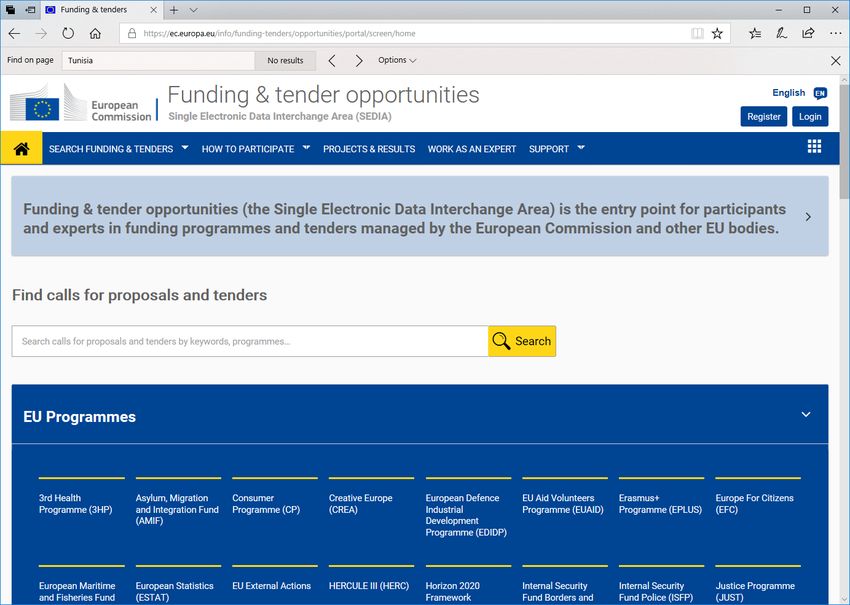The width and height of the screenshot is (850, 605).
Task: Open European Defence Industrial Development Programme
Action: [x=466, y=515]
